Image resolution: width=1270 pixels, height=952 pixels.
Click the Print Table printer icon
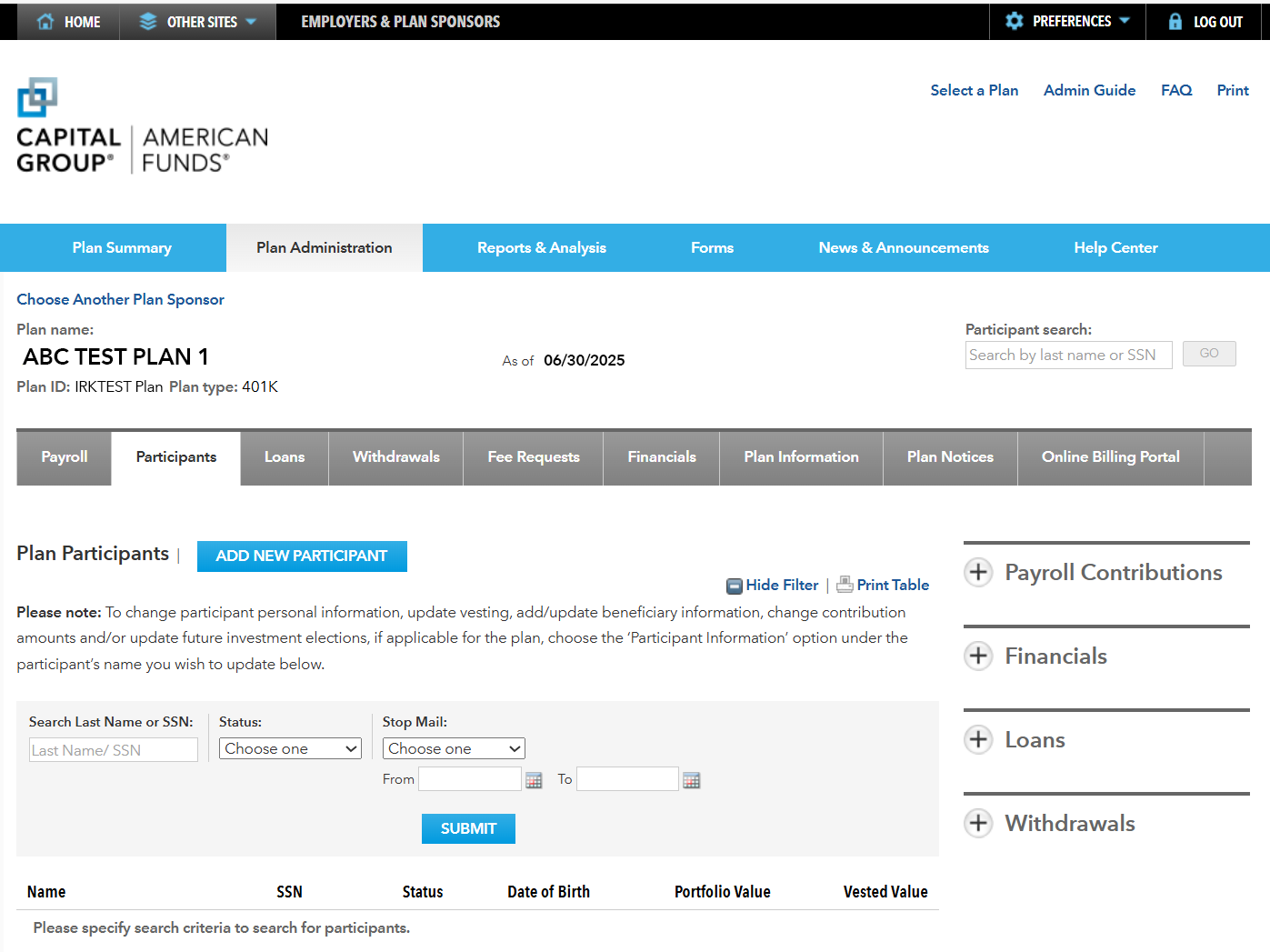click(845, 585)
